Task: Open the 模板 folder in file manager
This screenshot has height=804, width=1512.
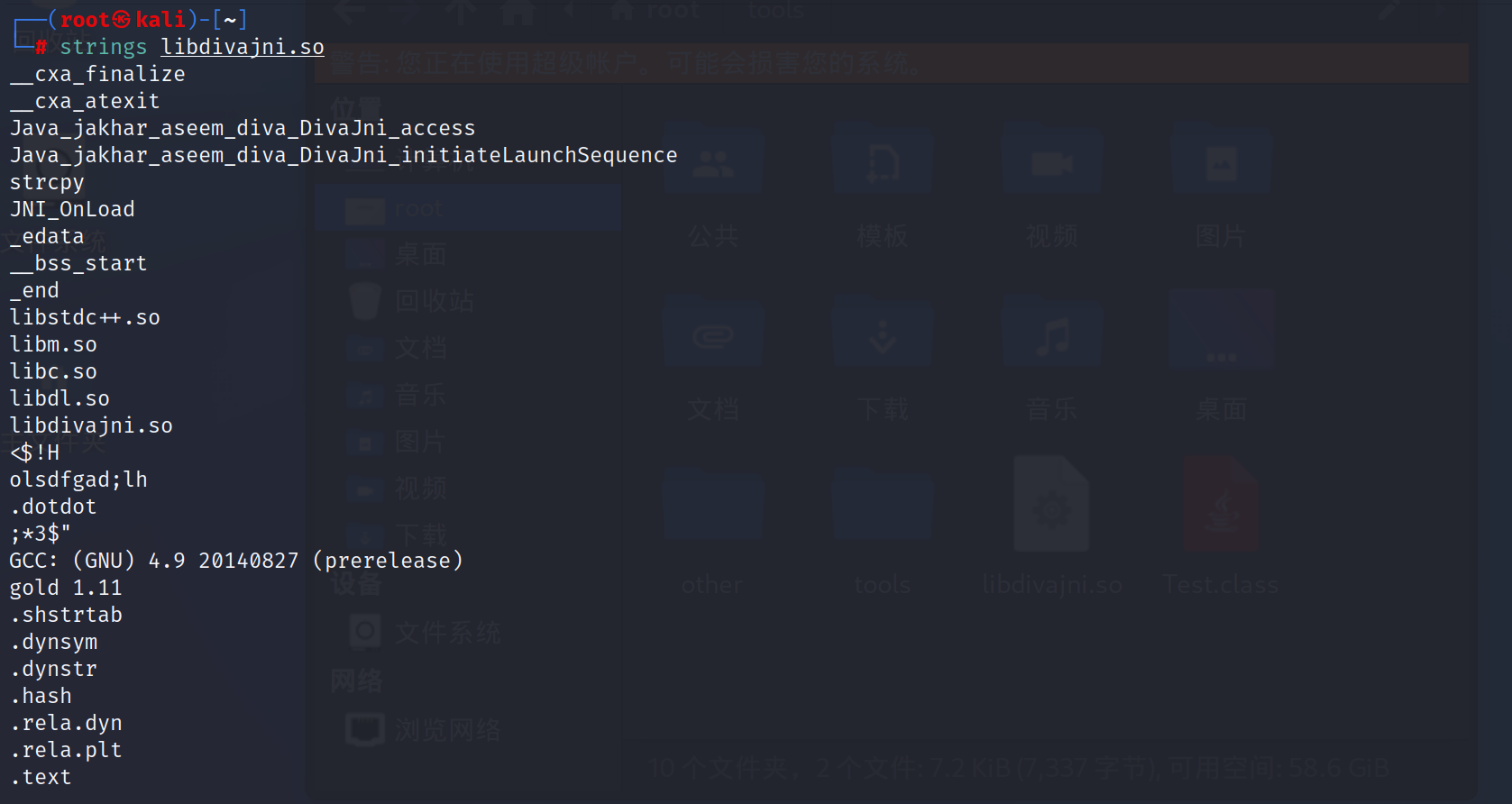Action: [x=883, y=162]
